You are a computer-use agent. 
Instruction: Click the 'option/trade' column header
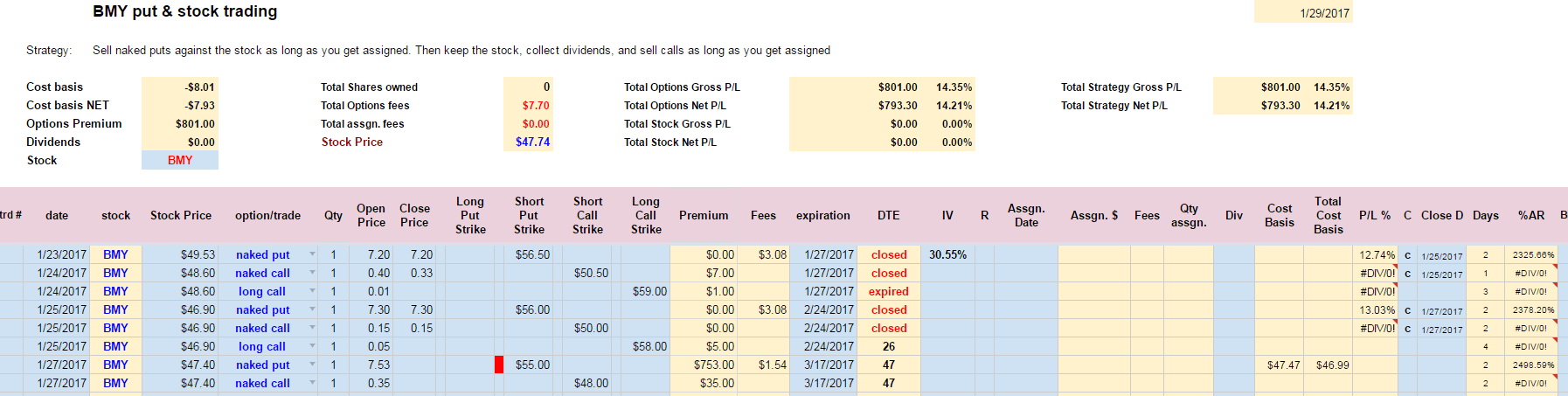coord(267,215)
